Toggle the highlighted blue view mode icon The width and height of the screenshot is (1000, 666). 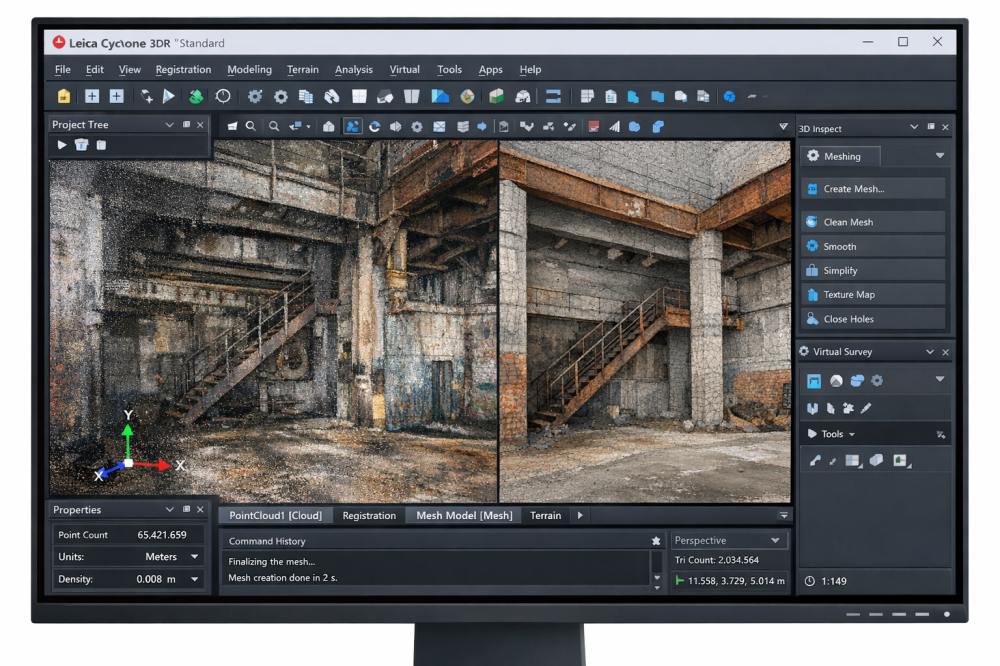coord(352,127)
